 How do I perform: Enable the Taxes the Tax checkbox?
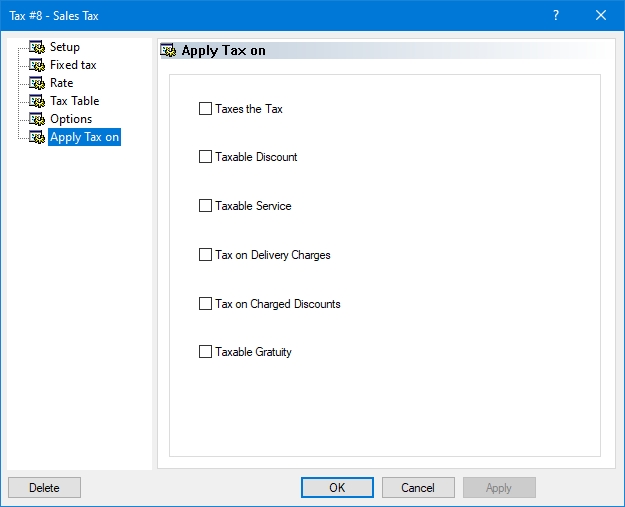(206, 109)
